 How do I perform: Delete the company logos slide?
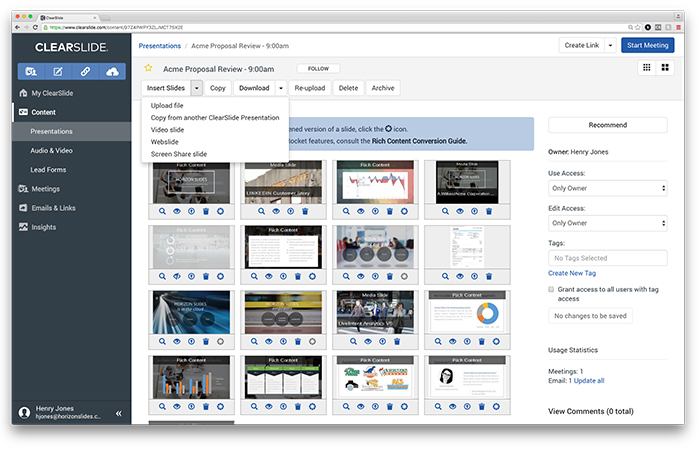pos(390,407)
